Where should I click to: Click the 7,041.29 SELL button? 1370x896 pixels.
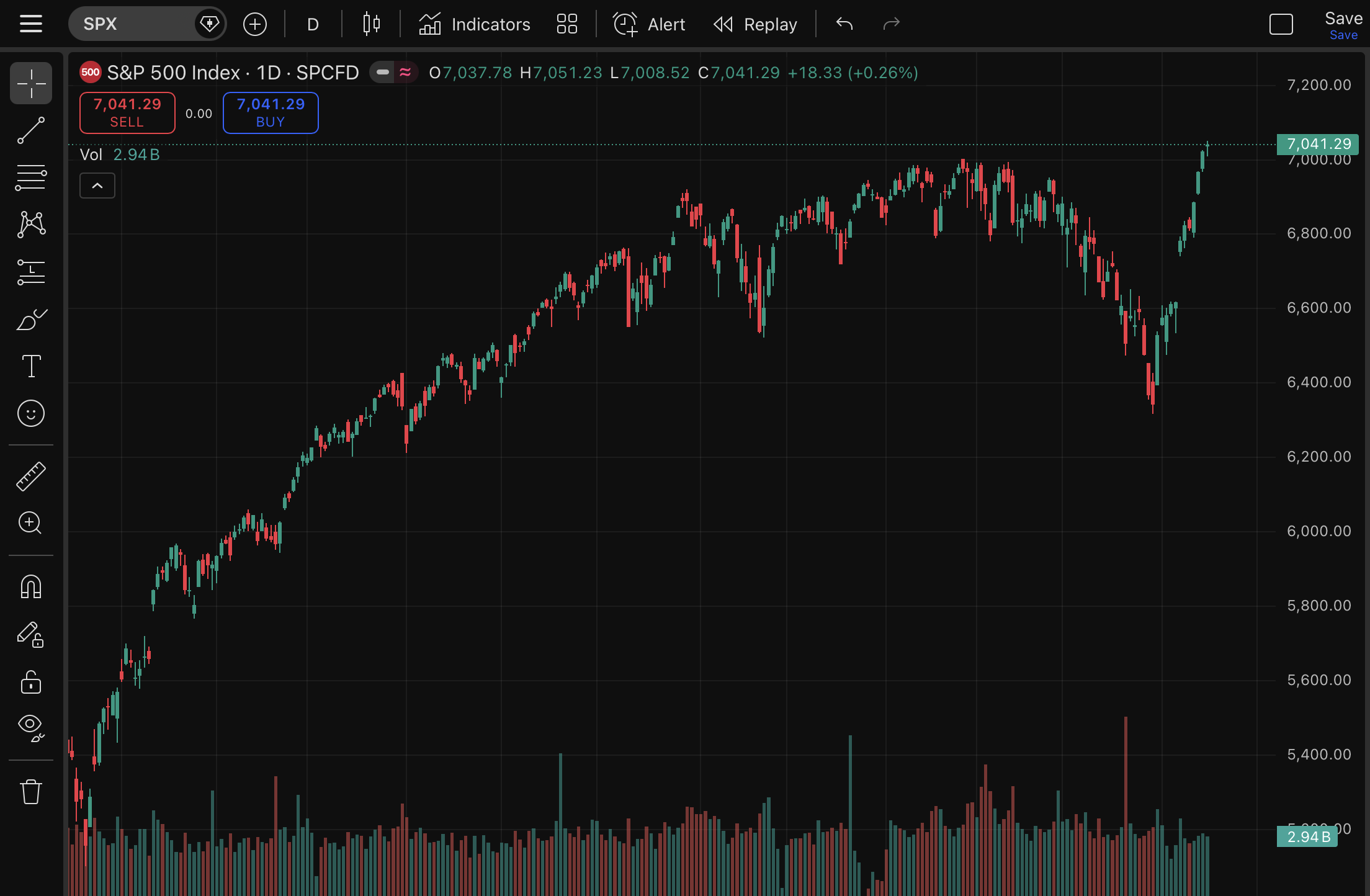(x=127, y=112)
